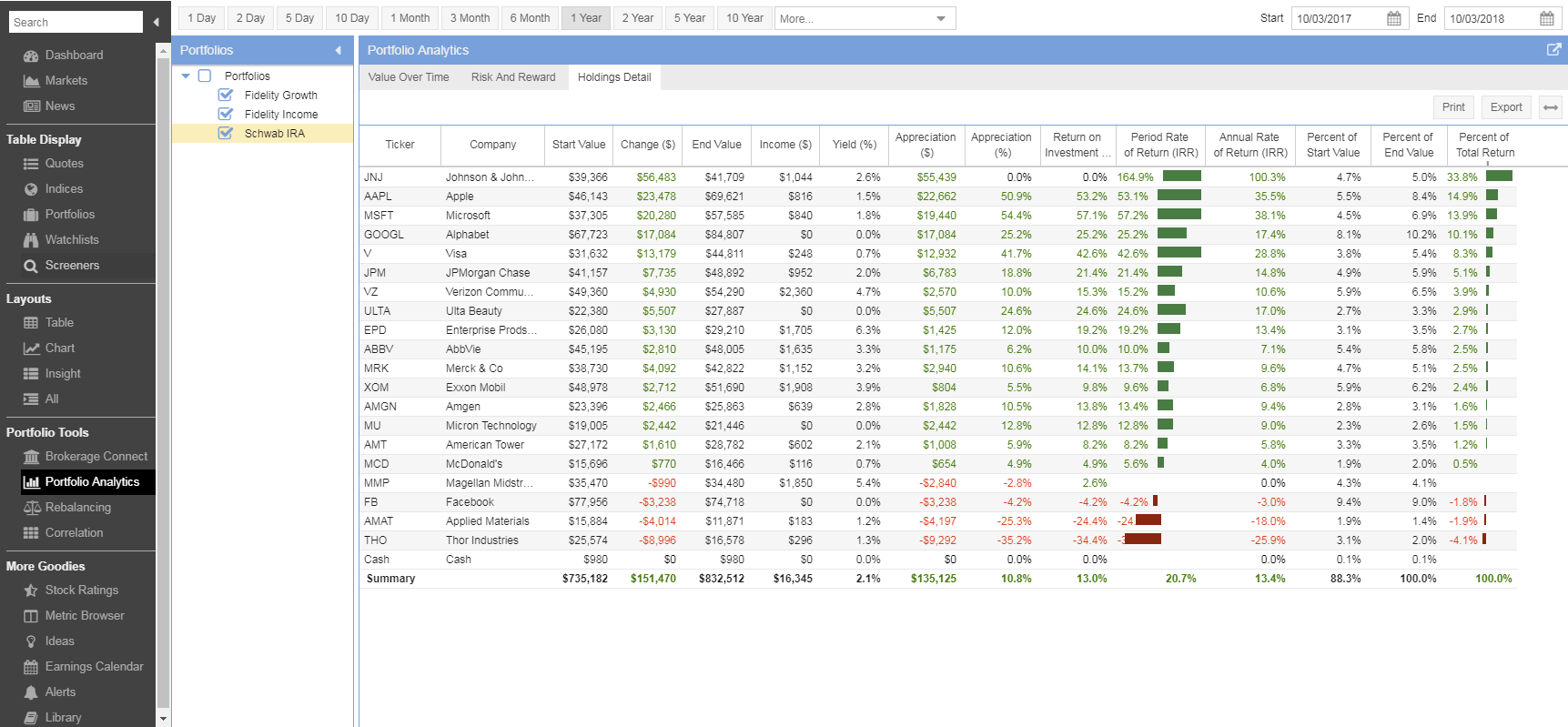Screen dimensions: 1568x727
Task: Click THO negative return red bar
Action: 1143,540
